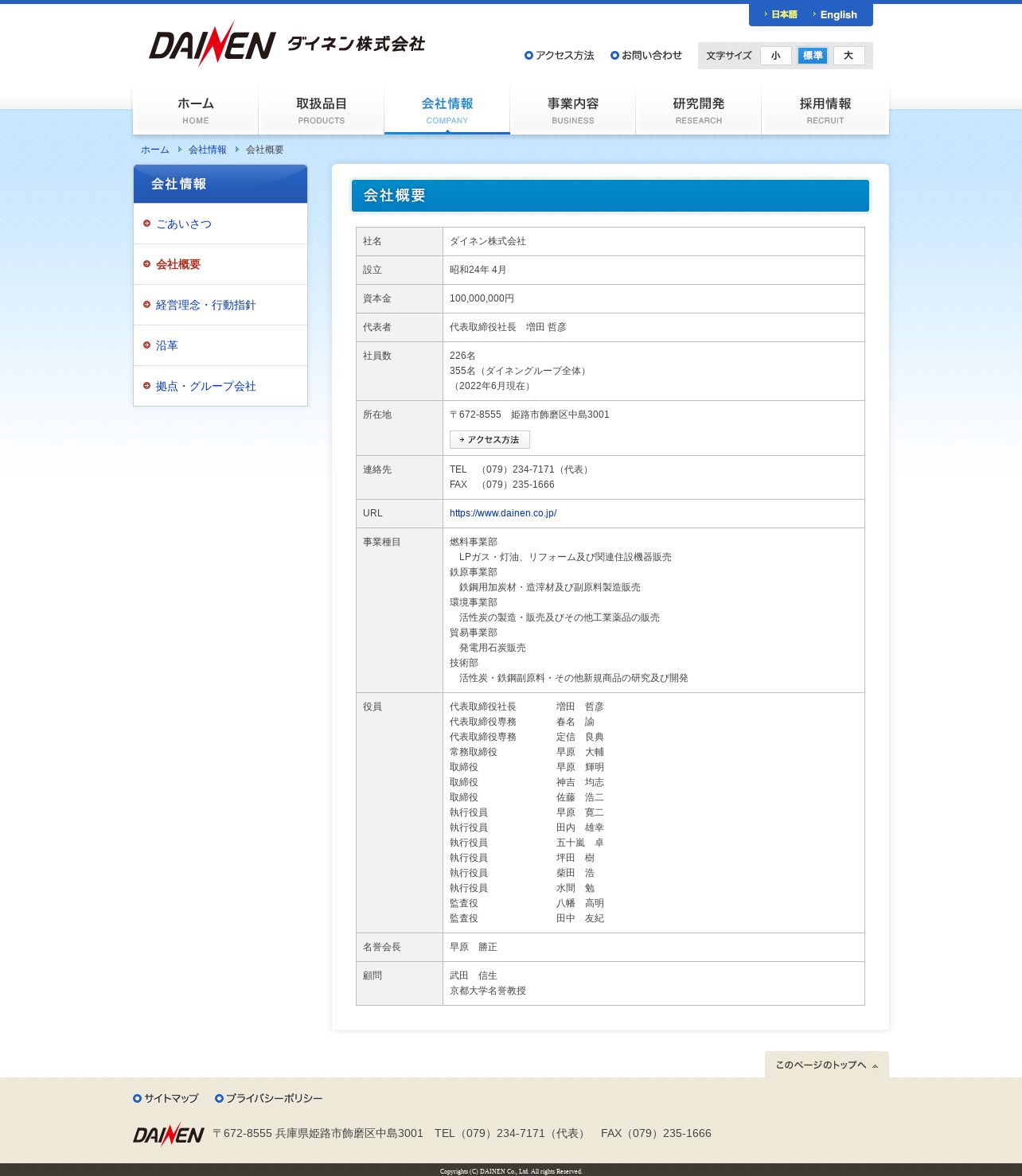Open the 採用情報 RECRUIT tab
Image resolution: width=1022 pixels, height=1176 pixels.
click(825, 111)
